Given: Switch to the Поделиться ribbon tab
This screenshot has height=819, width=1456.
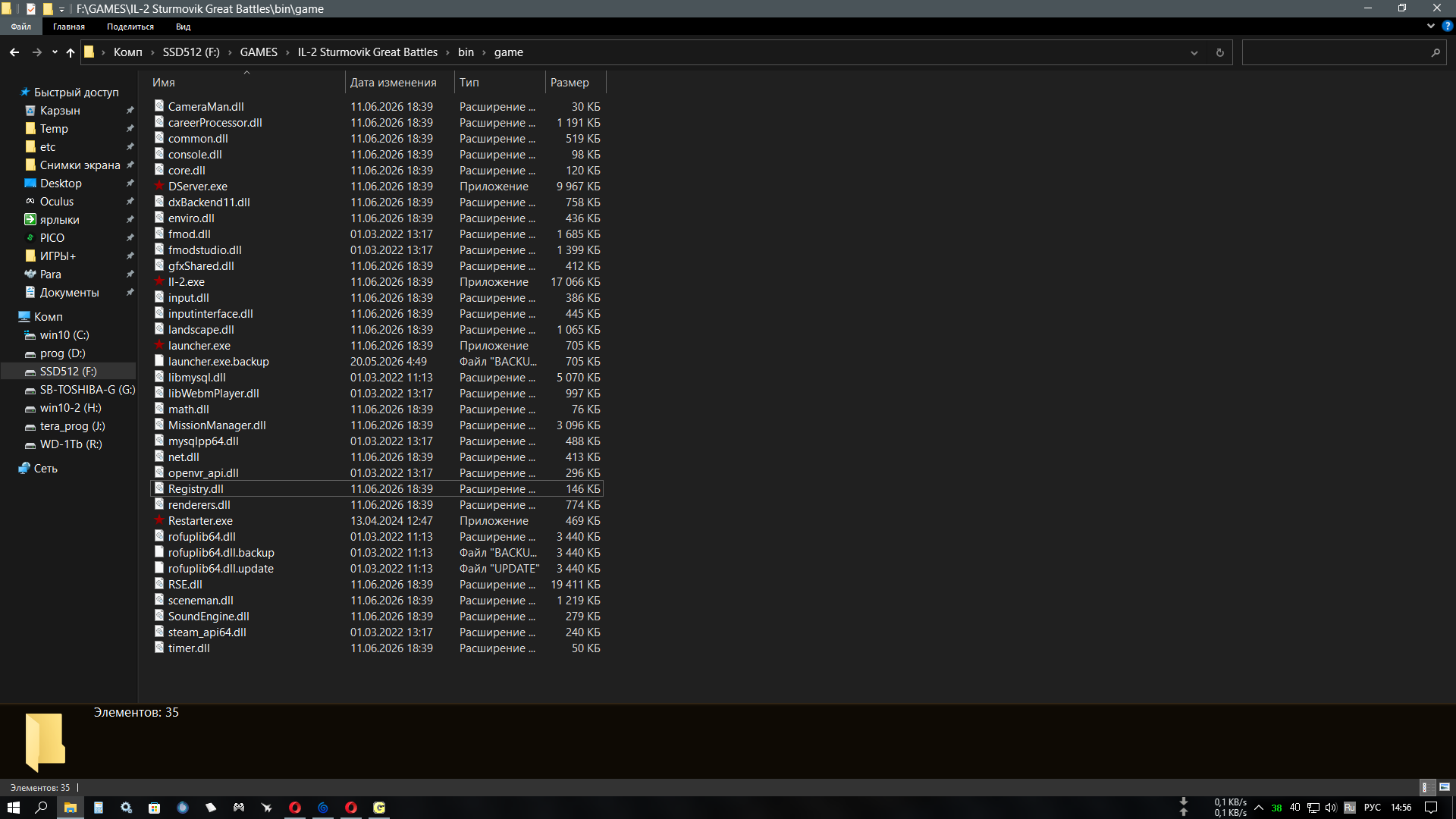Looking at the screenshot, I should pos(130,27).
